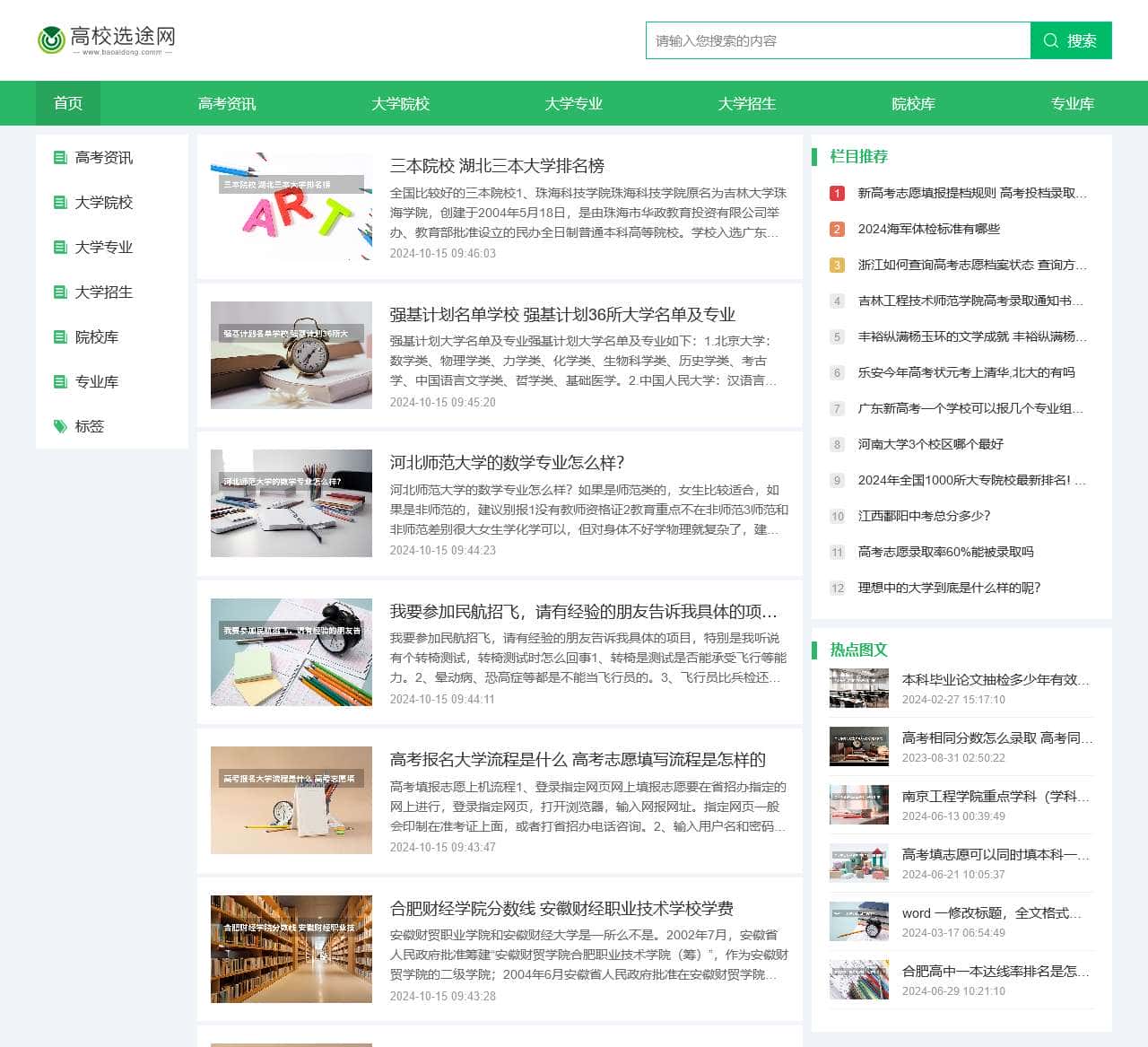This screenshot has height=1047, width=1148.
Task: Click the 高校选途网 site logo
Action: 106,39
